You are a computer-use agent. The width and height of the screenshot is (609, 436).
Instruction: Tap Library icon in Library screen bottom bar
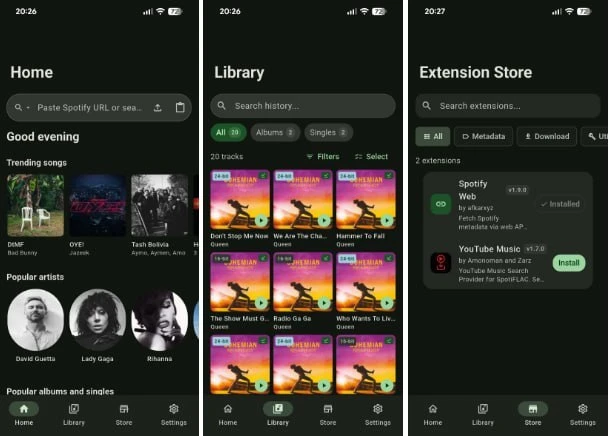click(x=278, y=409)
